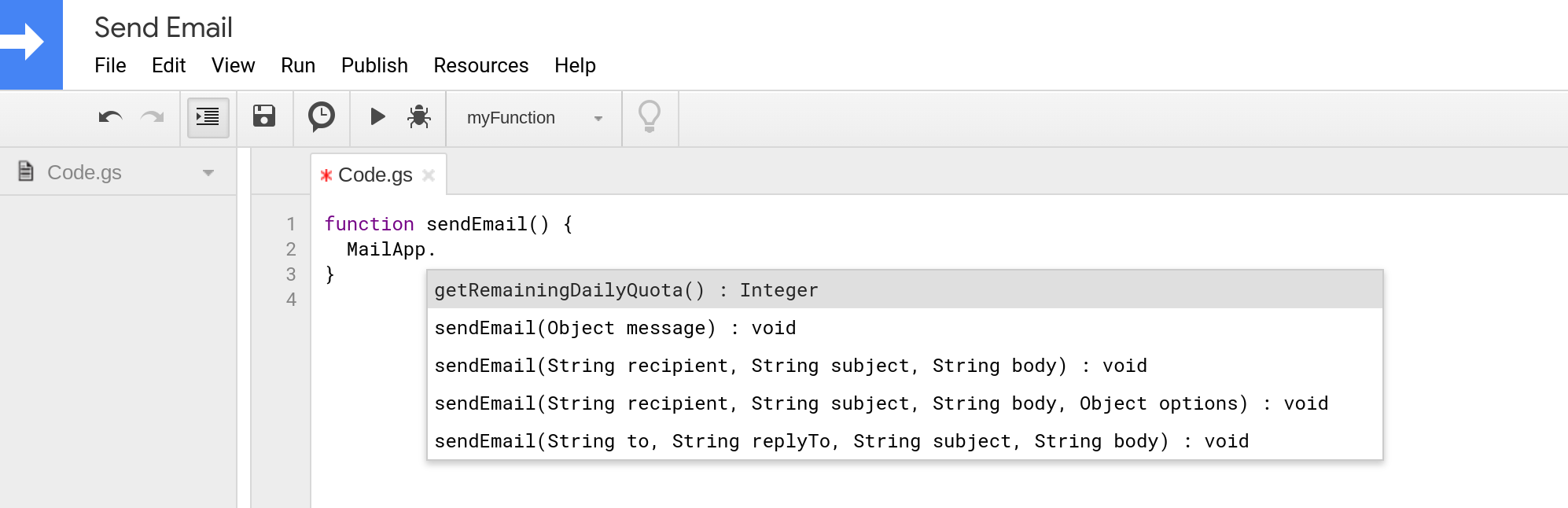Image resolution: width=1568 pixels, height=508 pixels.
Task: Save the project with the floppy disk icon
Action: pyautogui.click(x=264, y=116)
